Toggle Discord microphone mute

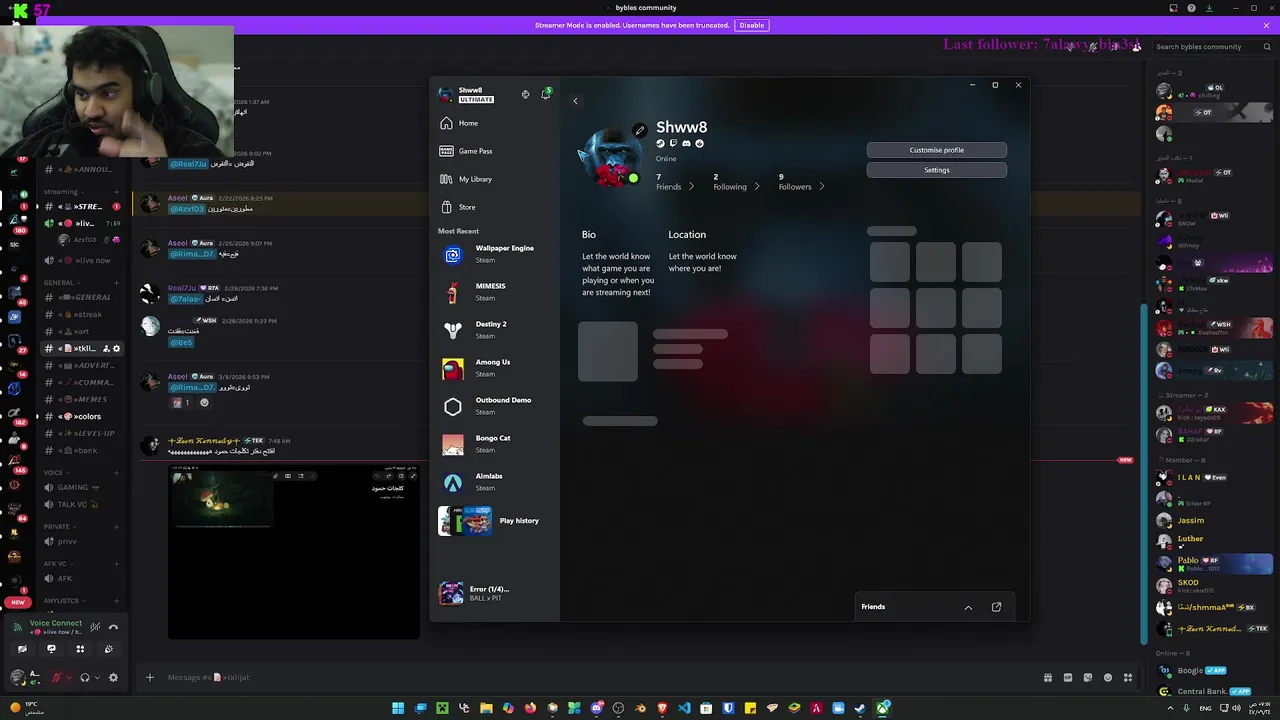coord(57,677)
